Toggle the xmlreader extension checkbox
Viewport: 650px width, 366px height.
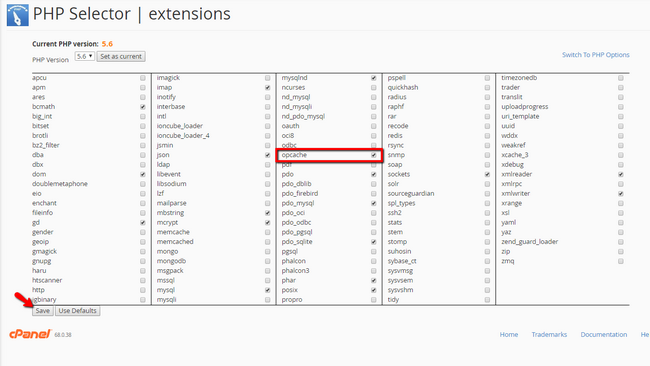click(x=621, y=175)
